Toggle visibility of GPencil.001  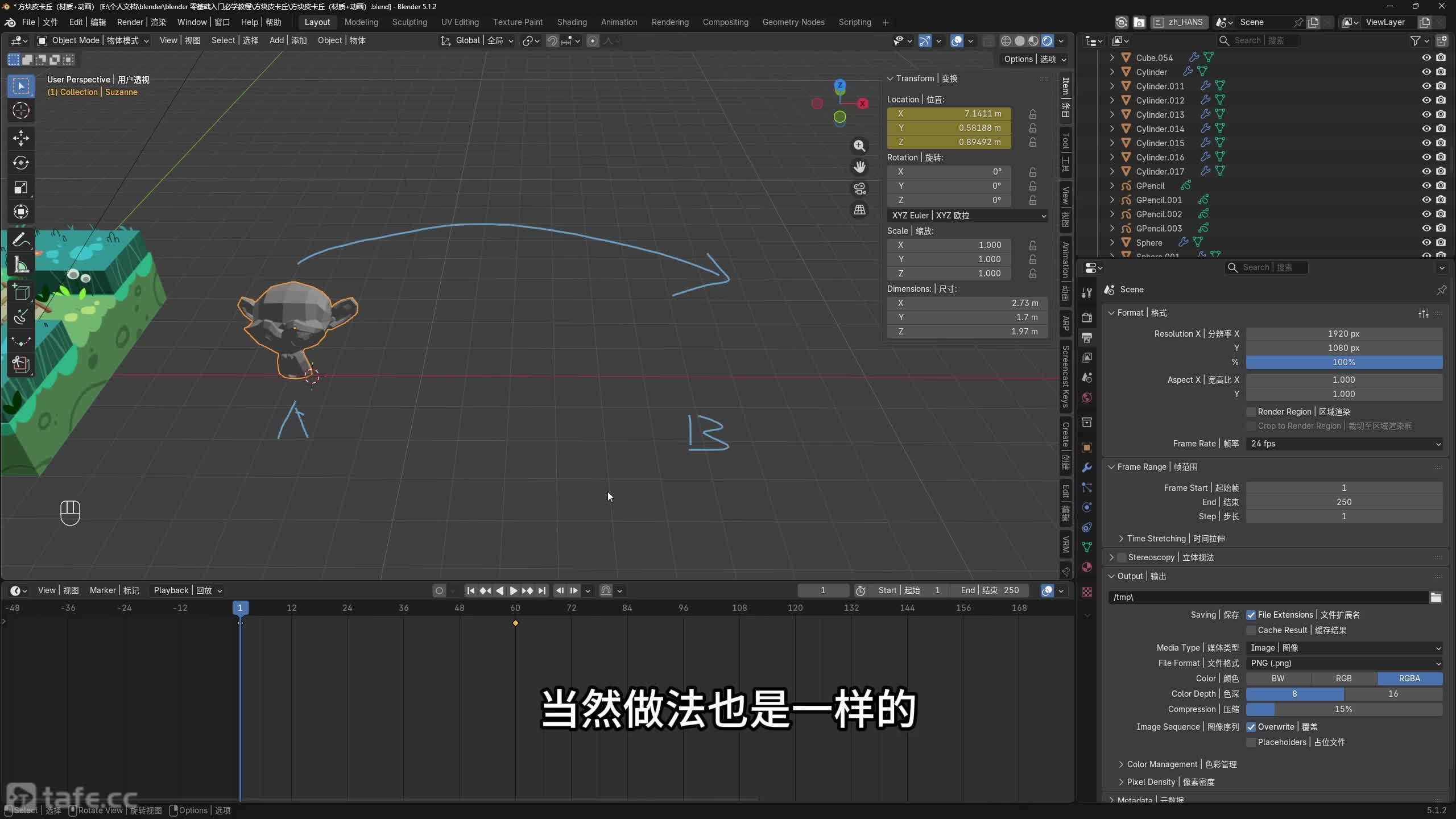point(1426,200)
